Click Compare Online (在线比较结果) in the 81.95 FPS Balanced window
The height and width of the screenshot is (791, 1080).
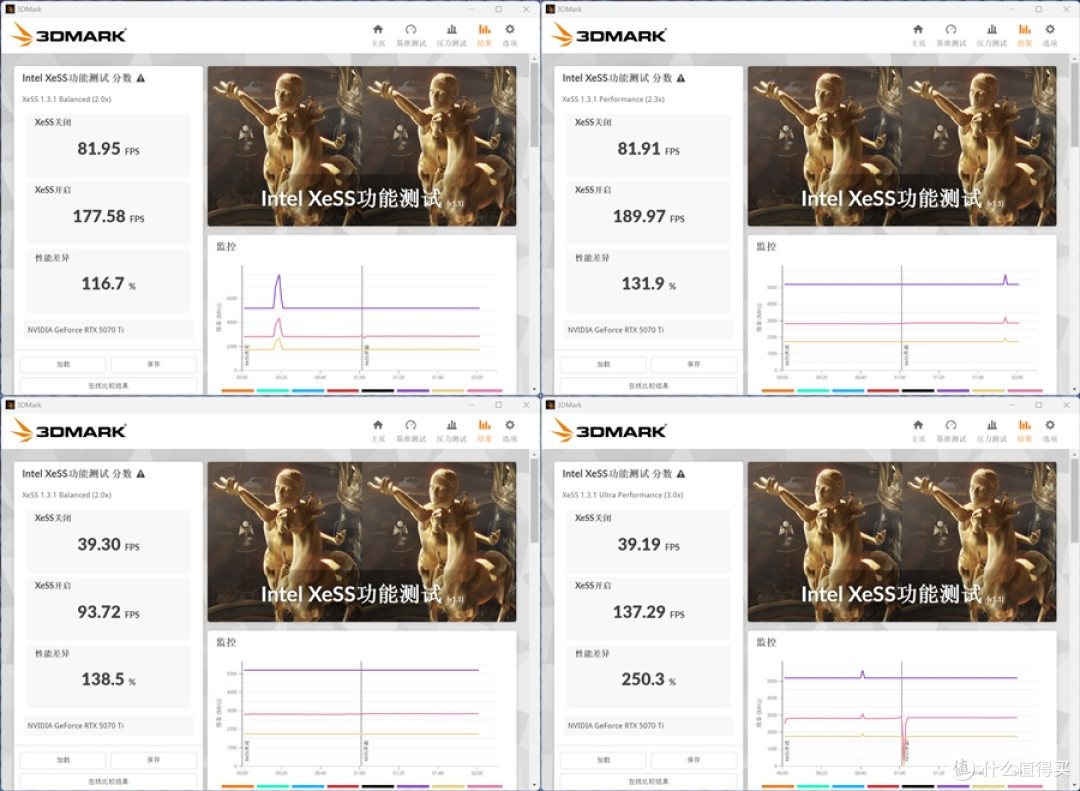tap(108, 385)
